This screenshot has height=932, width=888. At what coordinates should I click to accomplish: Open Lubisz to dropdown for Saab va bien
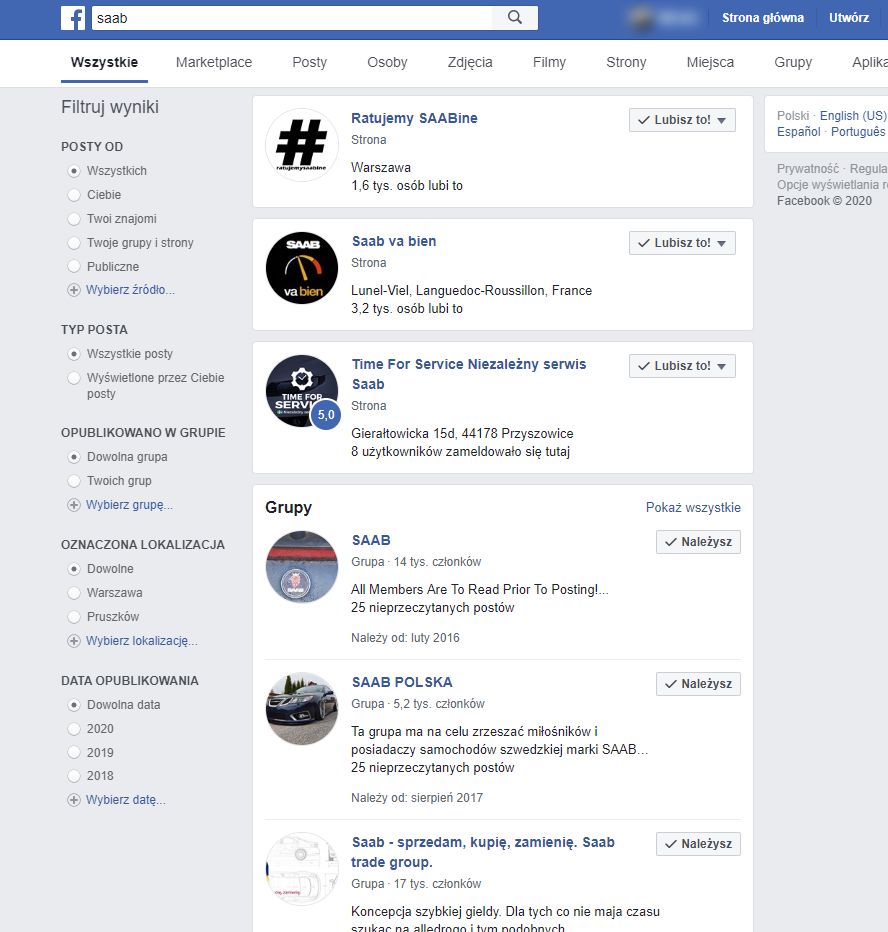tap(682, 243)
